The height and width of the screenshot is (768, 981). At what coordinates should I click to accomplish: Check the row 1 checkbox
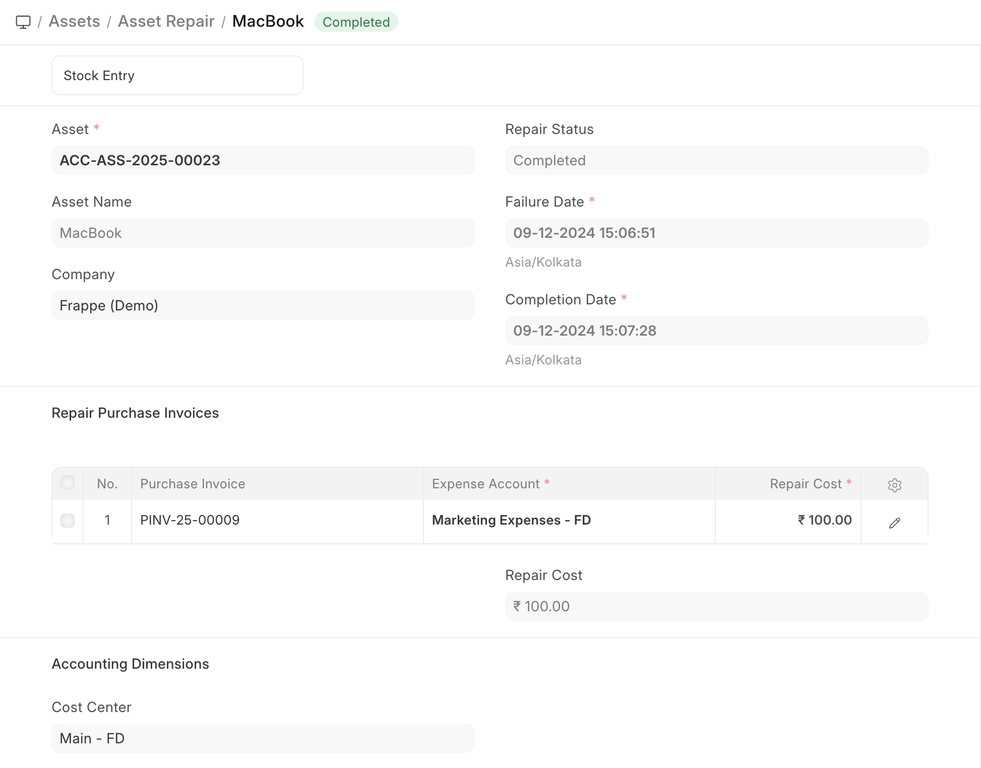tap(68, 521)
